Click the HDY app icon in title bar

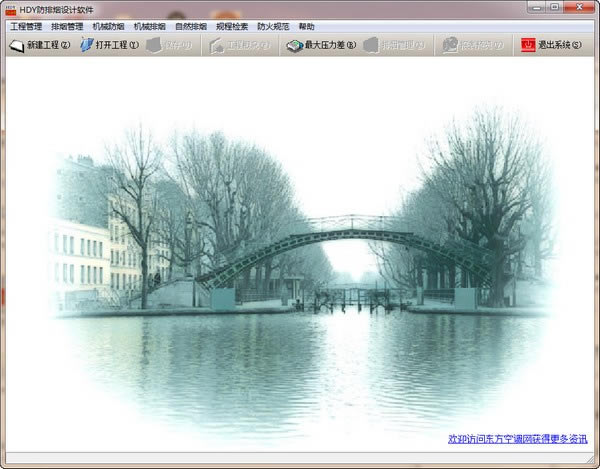point(11,8)
